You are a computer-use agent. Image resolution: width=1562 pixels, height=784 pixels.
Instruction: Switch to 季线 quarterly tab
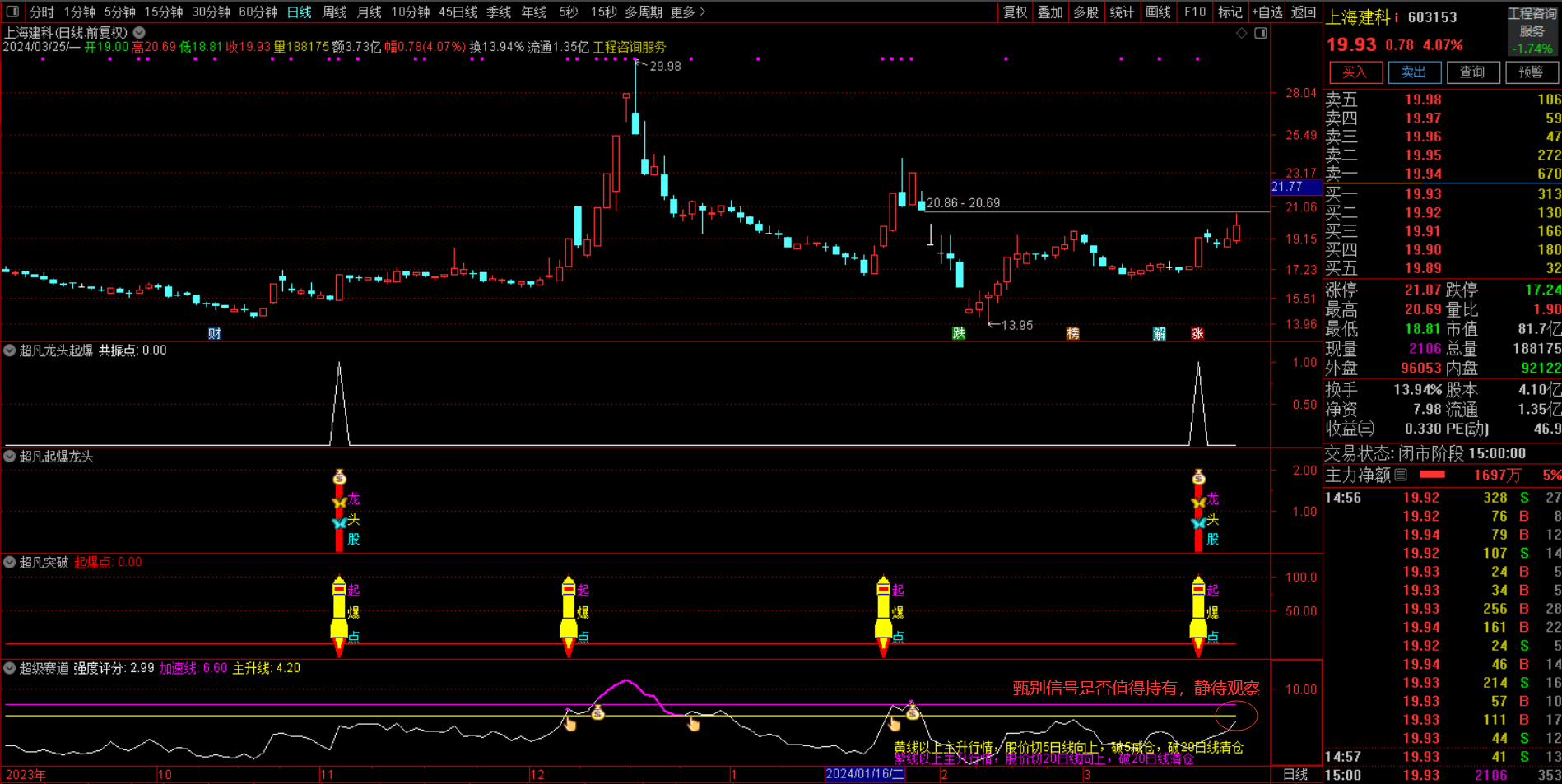(499, 12)
